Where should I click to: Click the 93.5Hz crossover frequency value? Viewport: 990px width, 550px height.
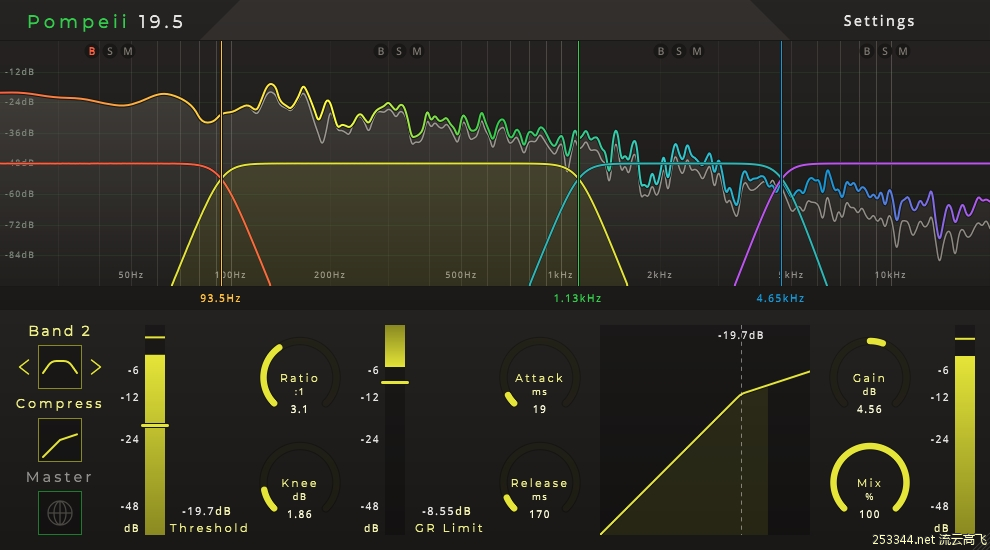pyautogui.click(x=220, y=298)
